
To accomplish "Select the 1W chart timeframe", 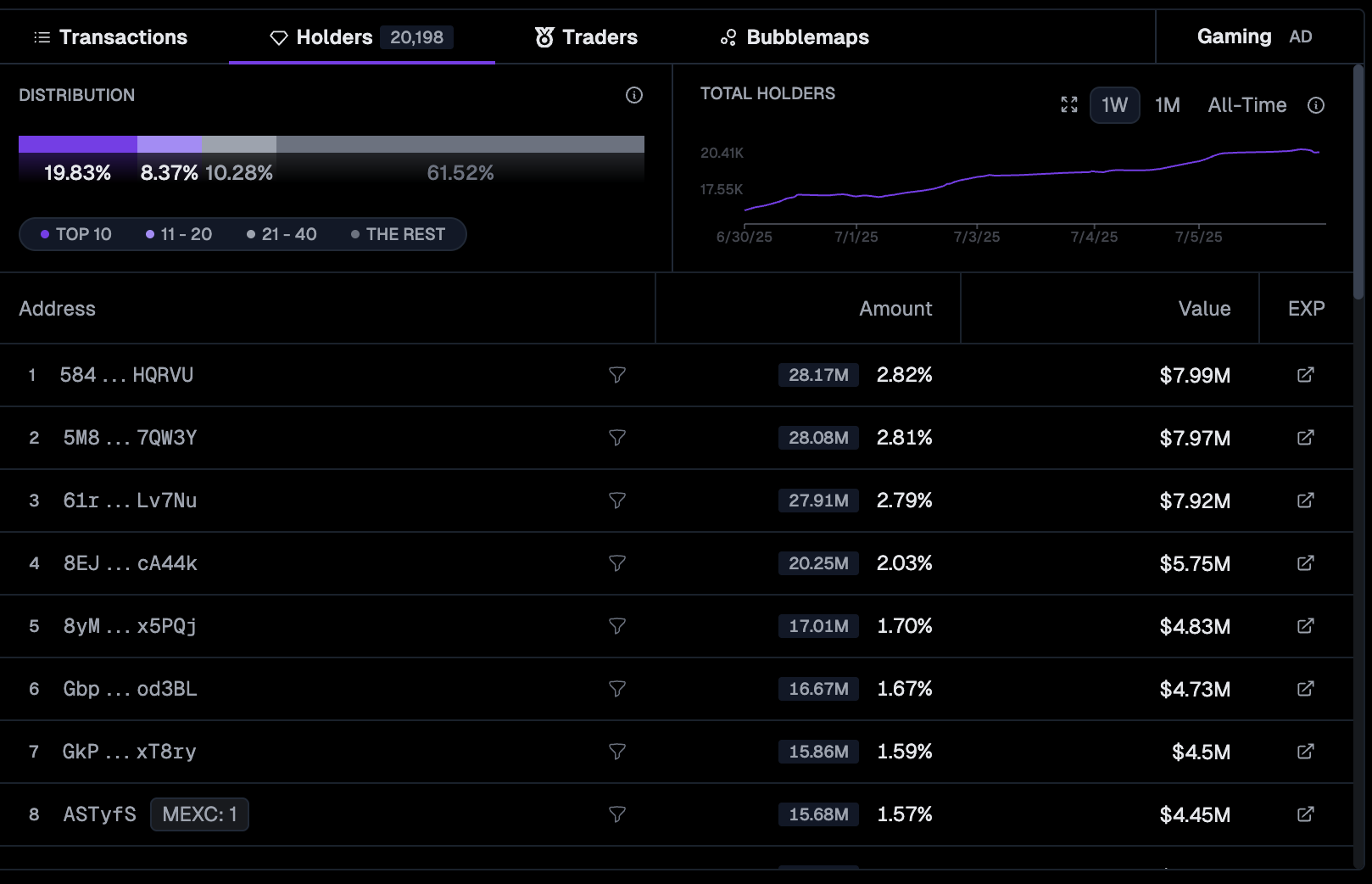I will click(1113, 105).
